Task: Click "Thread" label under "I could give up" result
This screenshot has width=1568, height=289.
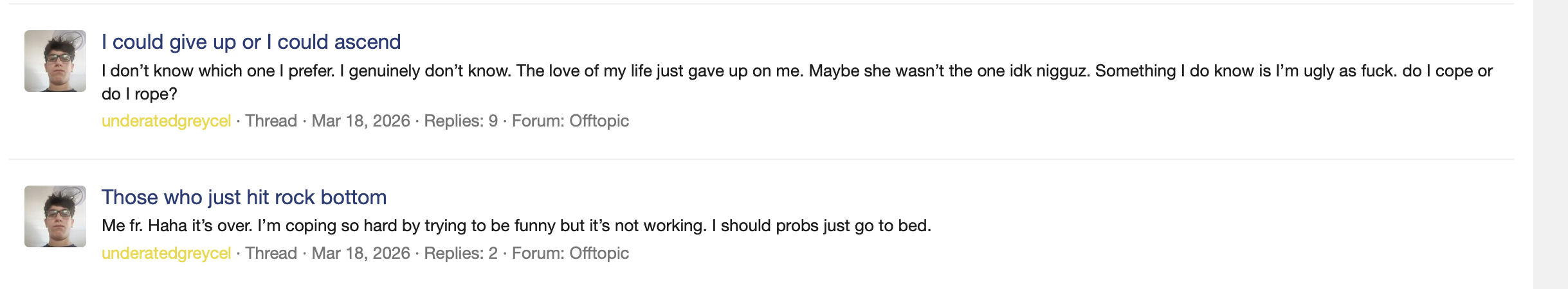Action: pos(271,121)
